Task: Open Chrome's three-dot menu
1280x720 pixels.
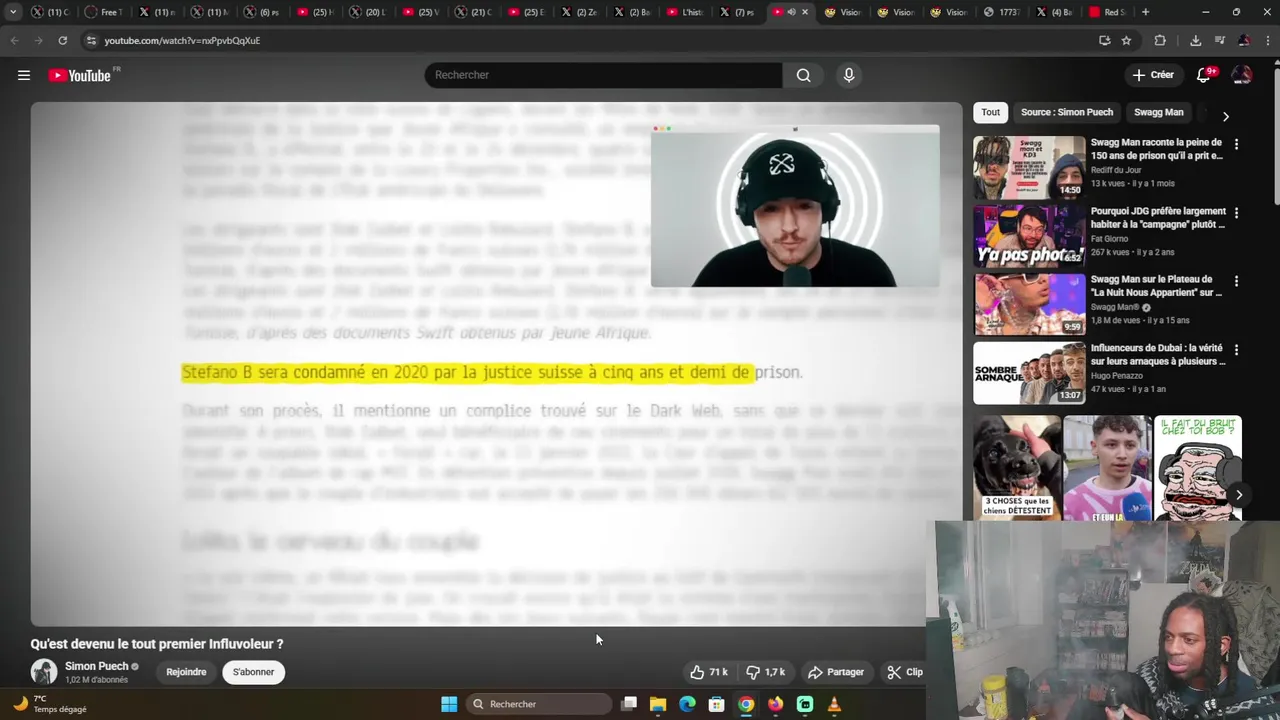Action: pos(1267,40)
